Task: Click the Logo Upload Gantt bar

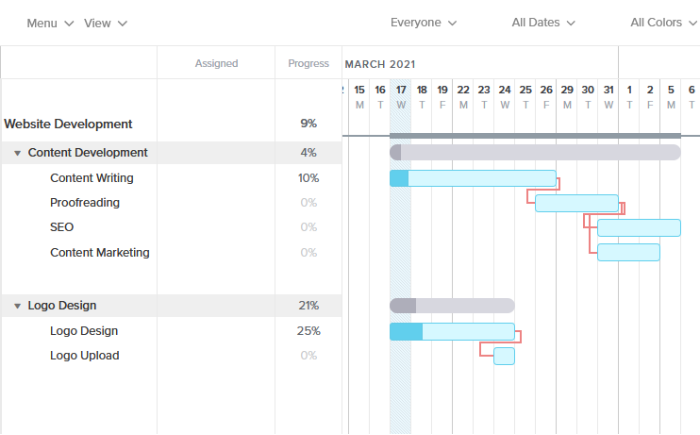Action: 504,356
